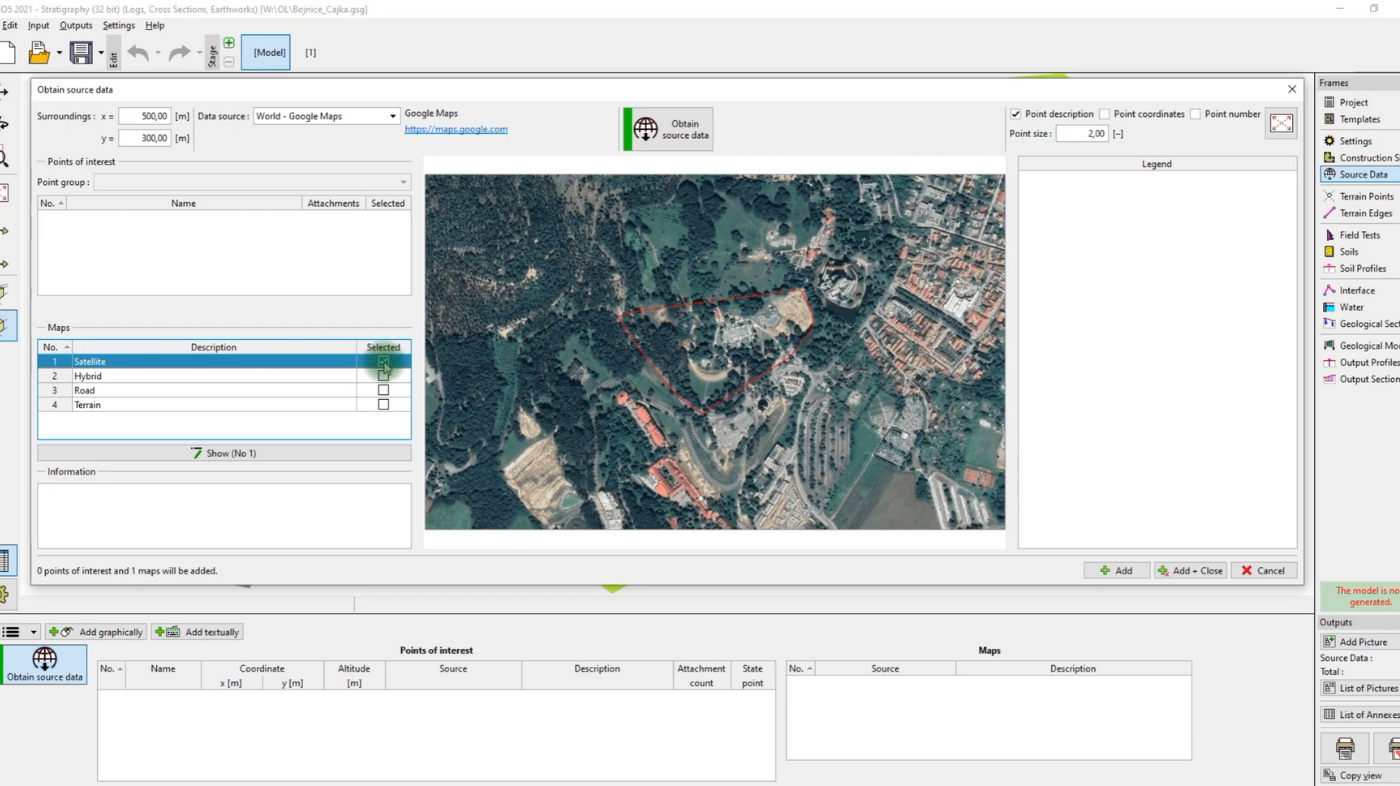Click the zoom extents icon beside Point number

click(x=1281, y=123)
